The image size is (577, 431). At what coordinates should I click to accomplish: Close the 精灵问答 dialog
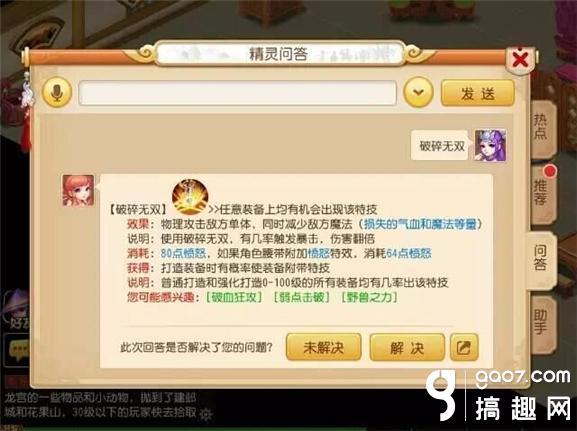coord(520,59)
